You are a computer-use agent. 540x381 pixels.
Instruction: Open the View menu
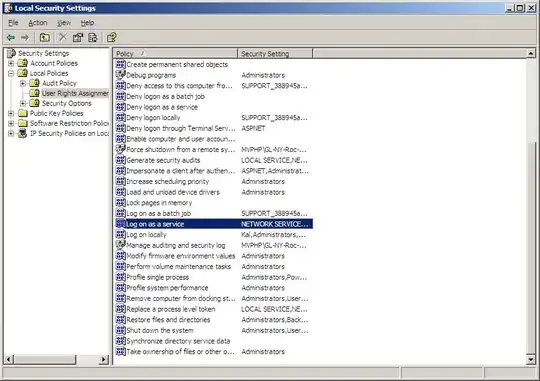coord(64,23)
